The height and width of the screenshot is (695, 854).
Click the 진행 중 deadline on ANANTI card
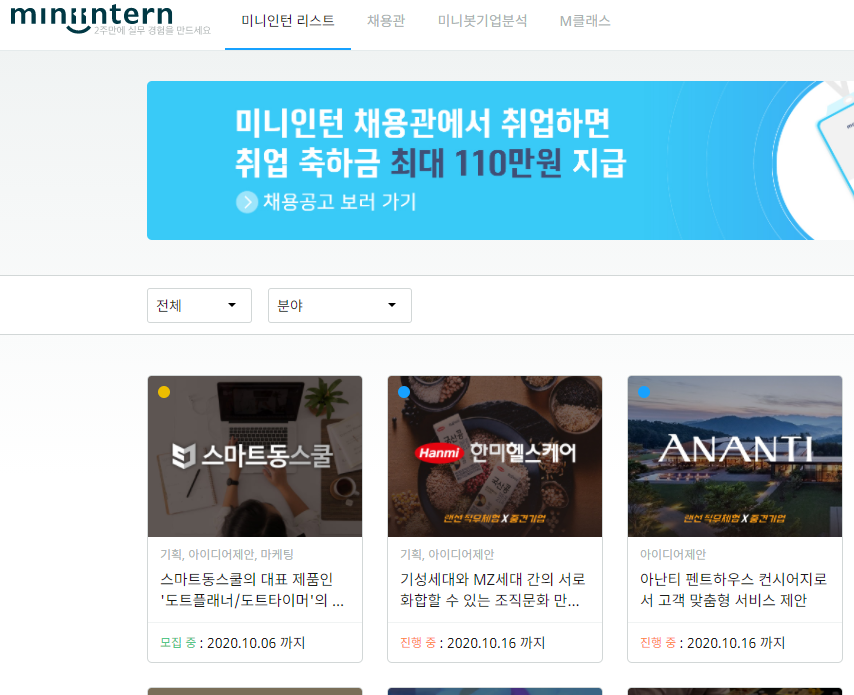point(712,643)
